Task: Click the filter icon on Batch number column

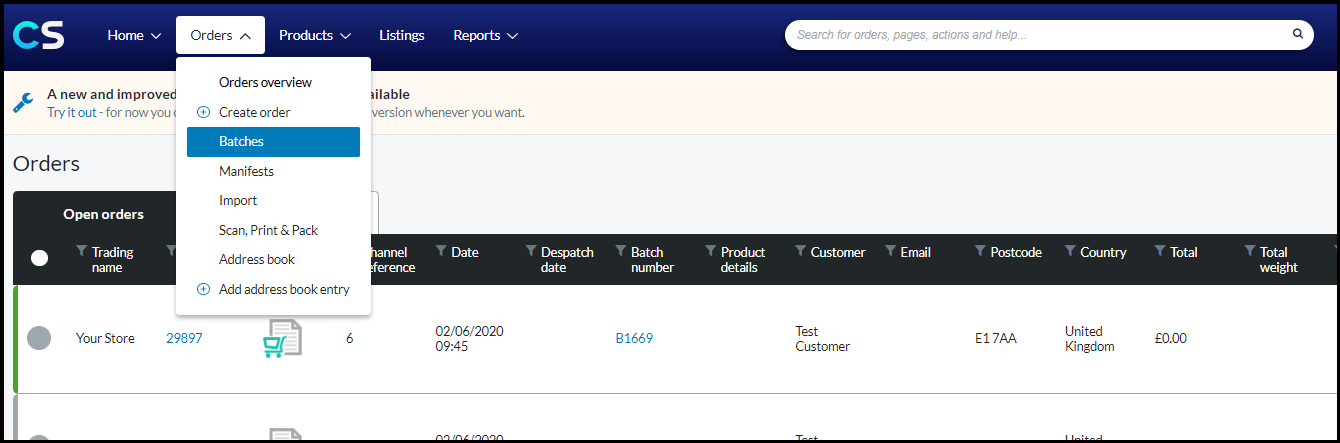Action: click(x=621, y=251)
